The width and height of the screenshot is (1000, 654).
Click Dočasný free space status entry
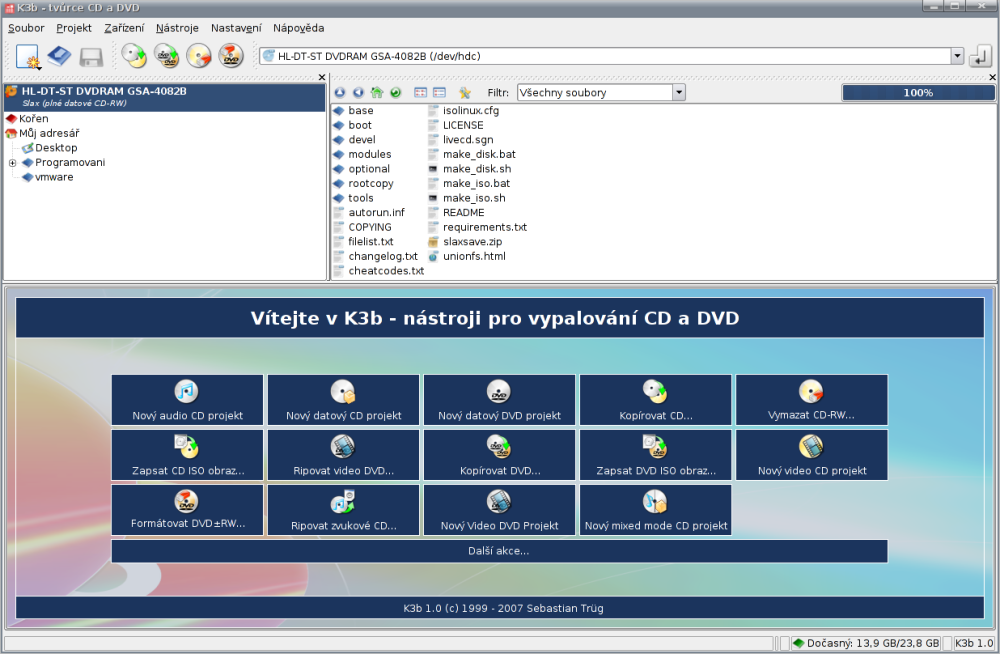[x=866, y=643]
